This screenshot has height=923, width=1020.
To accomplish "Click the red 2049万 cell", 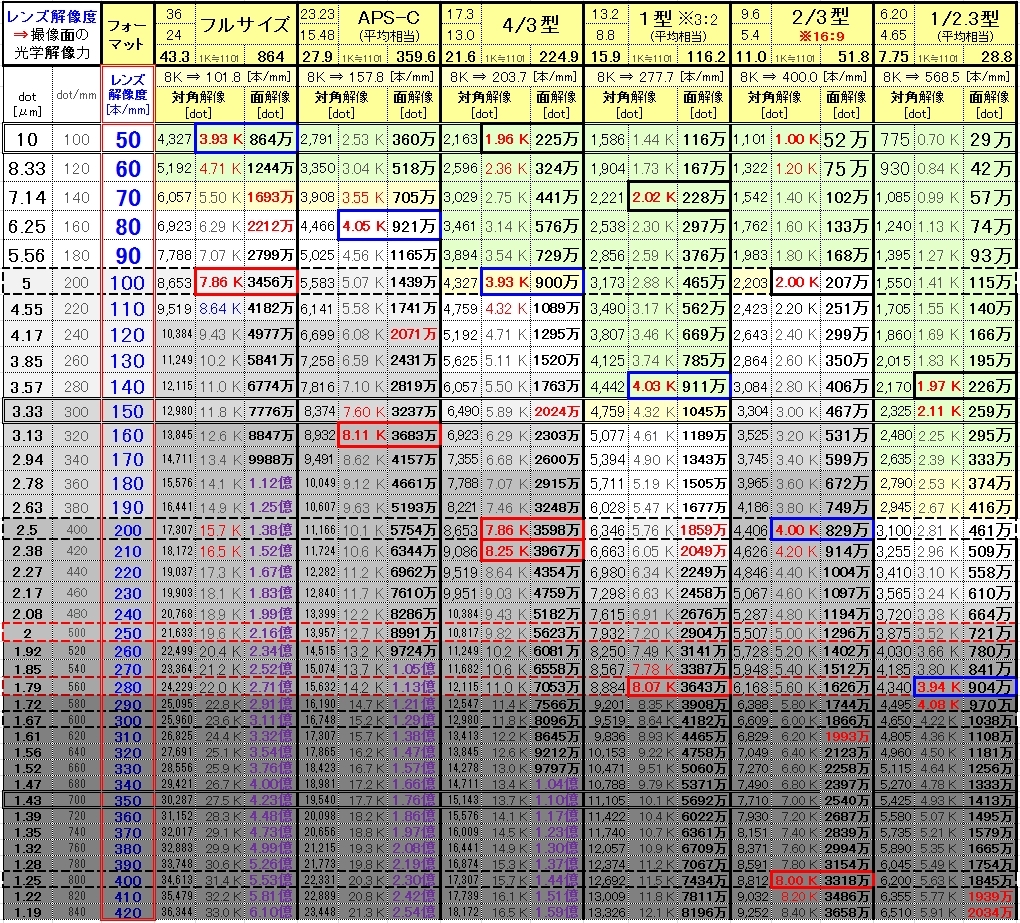I will coord(703,551).
